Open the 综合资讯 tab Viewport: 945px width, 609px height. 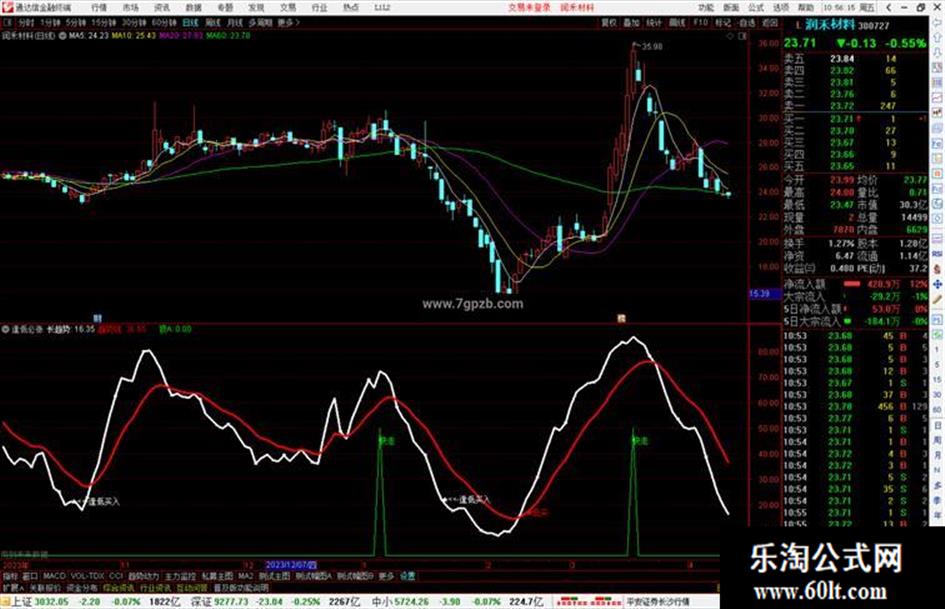tap(119, 587)
